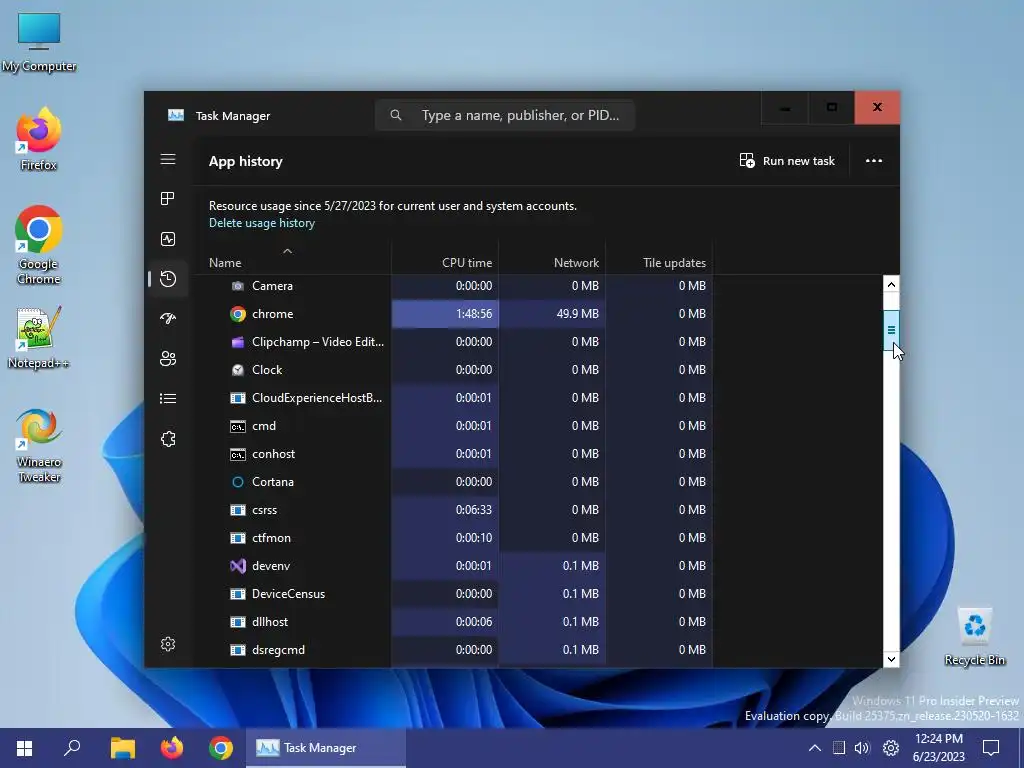The height and width of the screenshot is (768, 1024).
Task: Open File Explorer from the taskbar
Action: click(122, 748)
